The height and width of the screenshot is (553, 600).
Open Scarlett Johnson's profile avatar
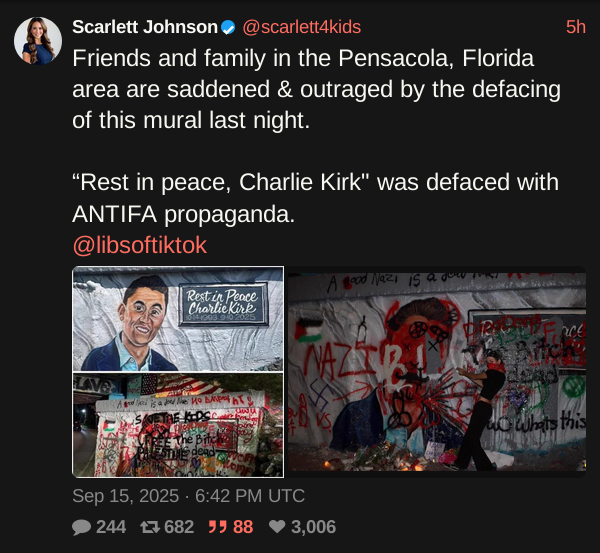tap(38, 41)
